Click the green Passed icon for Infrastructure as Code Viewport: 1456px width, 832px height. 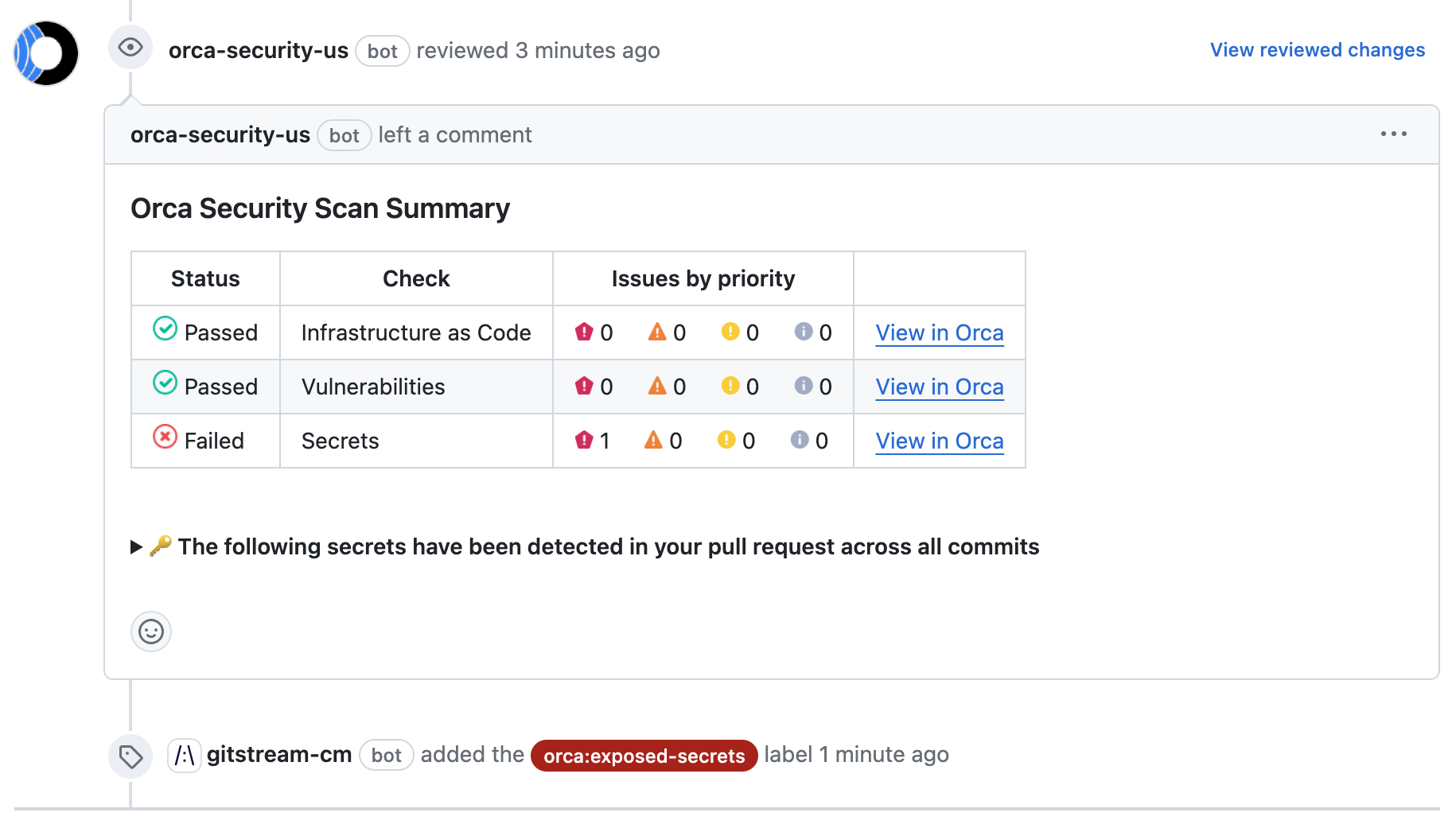(165, 329)
